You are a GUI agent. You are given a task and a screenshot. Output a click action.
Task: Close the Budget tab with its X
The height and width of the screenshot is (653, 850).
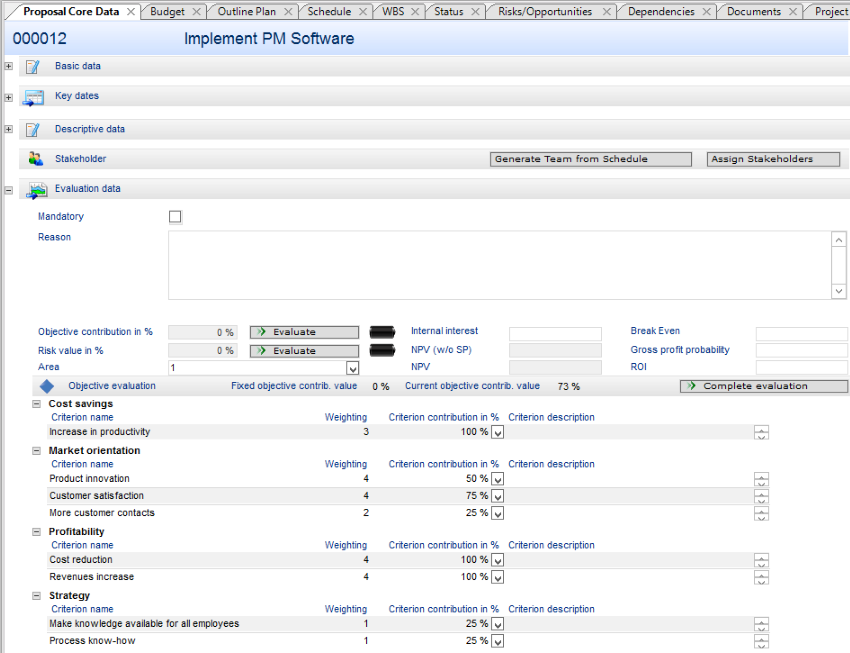click(196, 12)
